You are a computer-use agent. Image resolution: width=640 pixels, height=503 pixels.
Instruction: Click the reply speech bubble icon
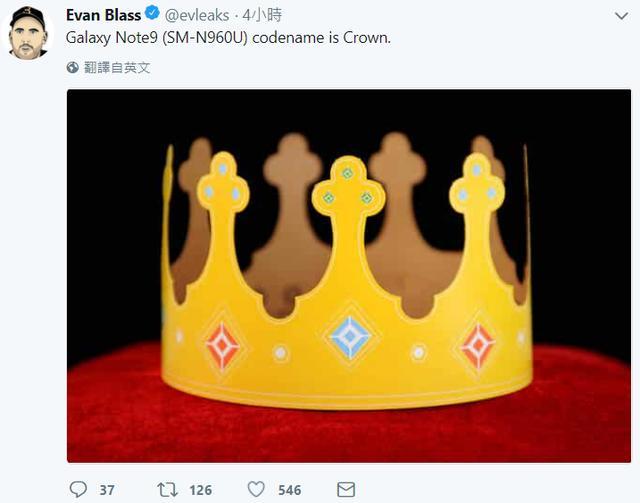(x=78, y=489)
